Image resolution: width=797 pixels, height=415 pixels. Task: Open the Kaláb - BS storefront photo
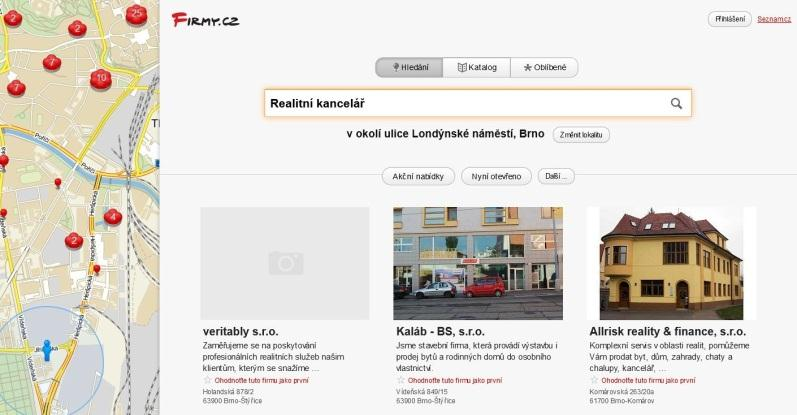(478, 263)
